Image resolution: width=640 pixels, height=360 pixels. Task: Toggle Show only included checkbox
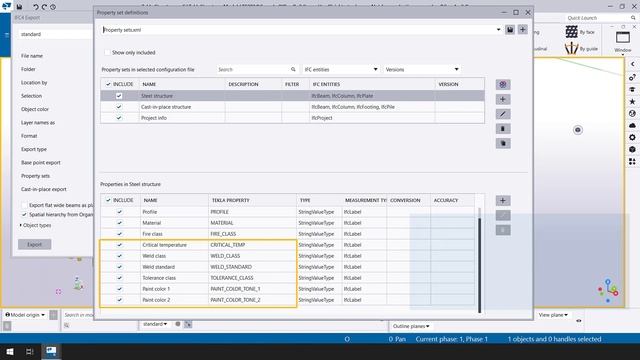pos(107,53)
